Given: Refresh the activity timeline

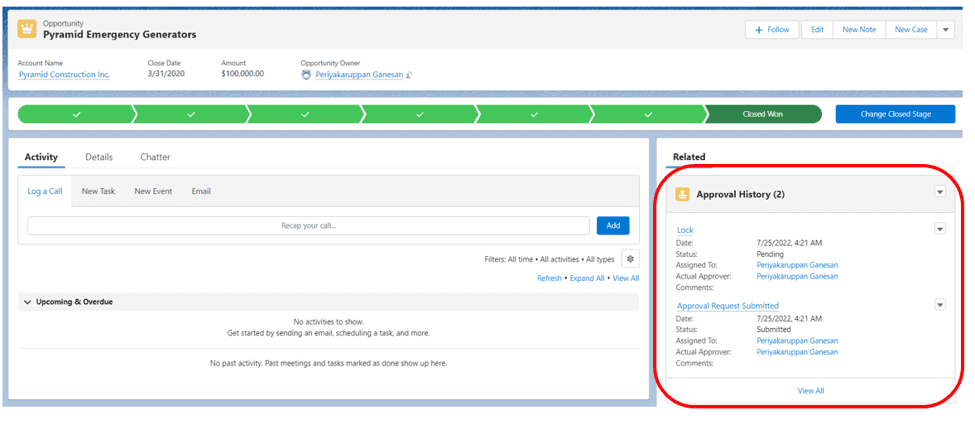Looking at the screenshot, I should point(550,278).
